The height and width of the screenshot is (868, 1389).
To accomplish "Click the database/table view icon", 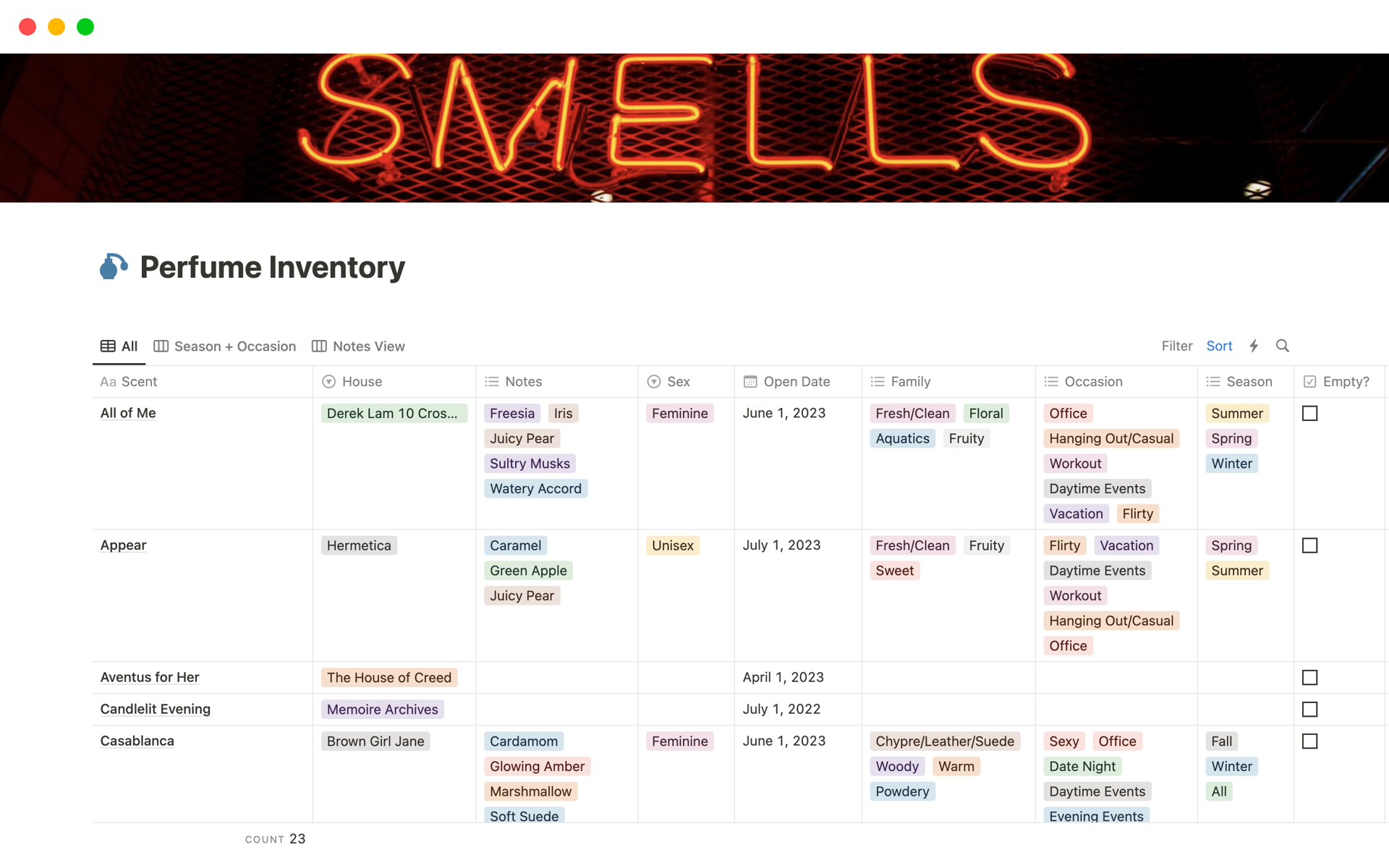I will point(107,345).
